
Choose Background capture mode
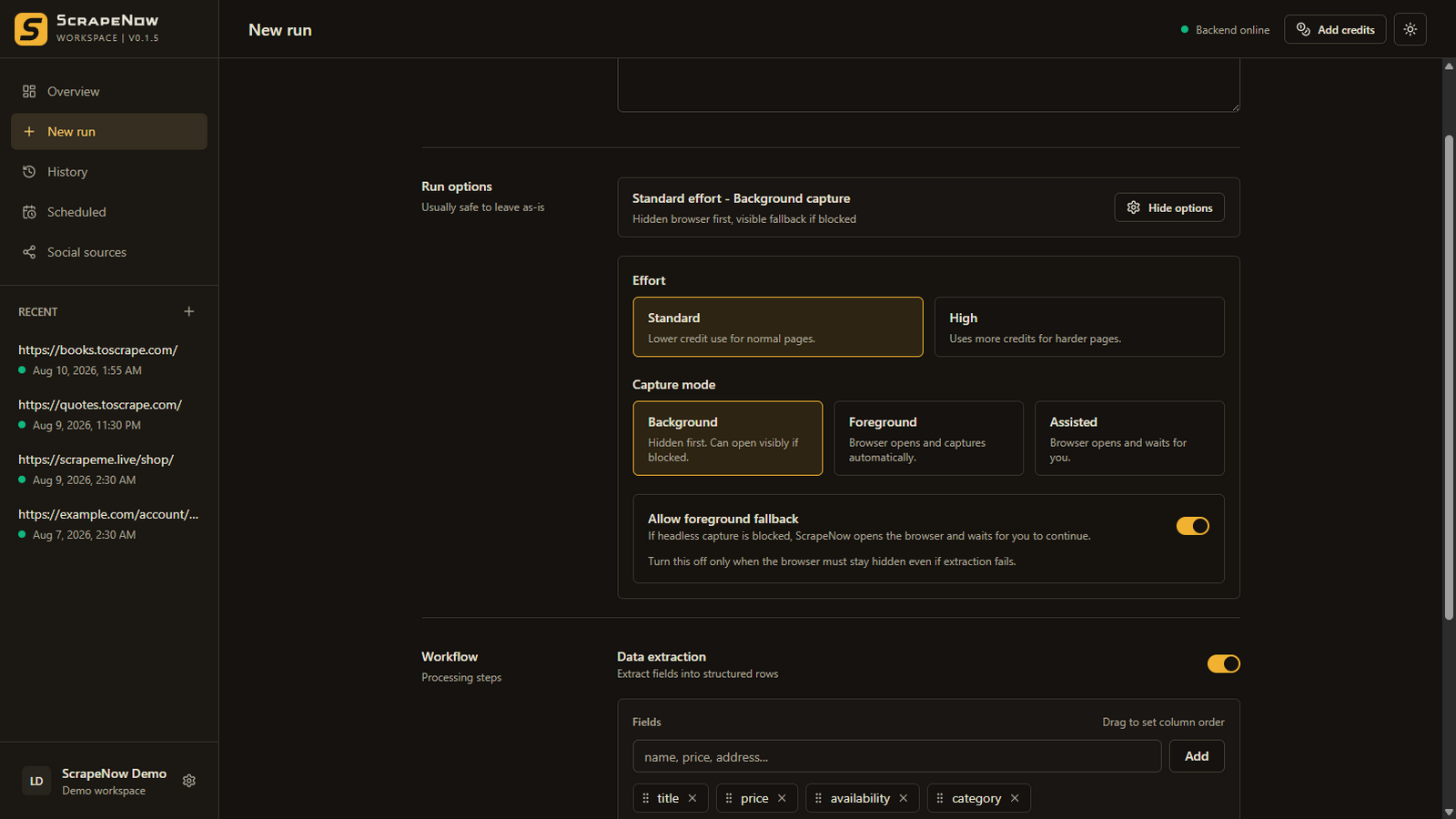tap(728, 439)
